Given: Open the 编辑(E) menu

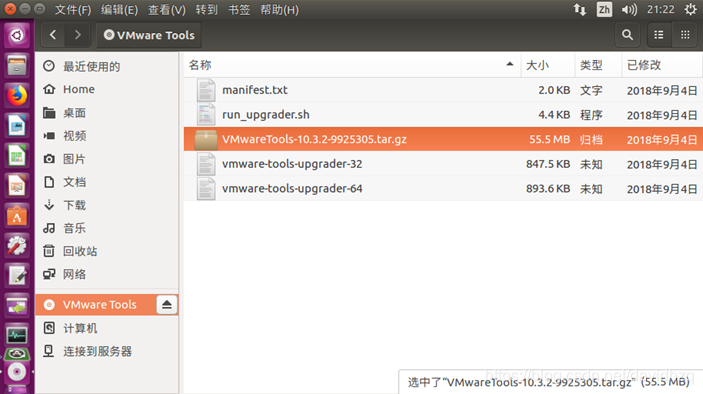Looking at the screenshot, I should click(x=119, y=10).
